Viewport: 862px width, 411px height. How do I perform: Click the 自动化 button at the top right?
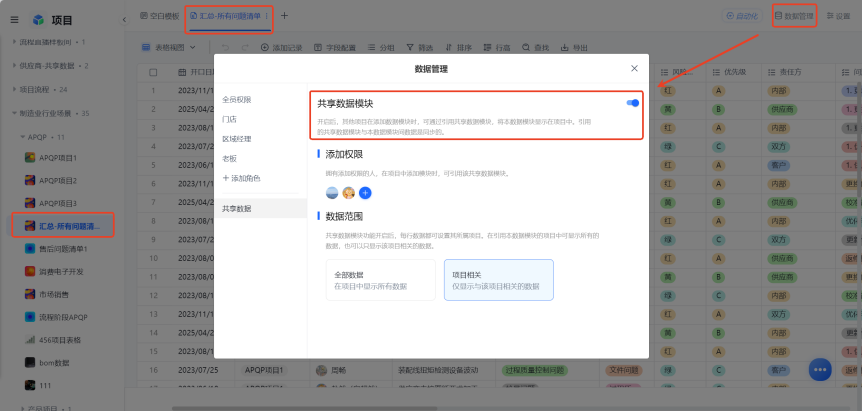tap(742, 16)
